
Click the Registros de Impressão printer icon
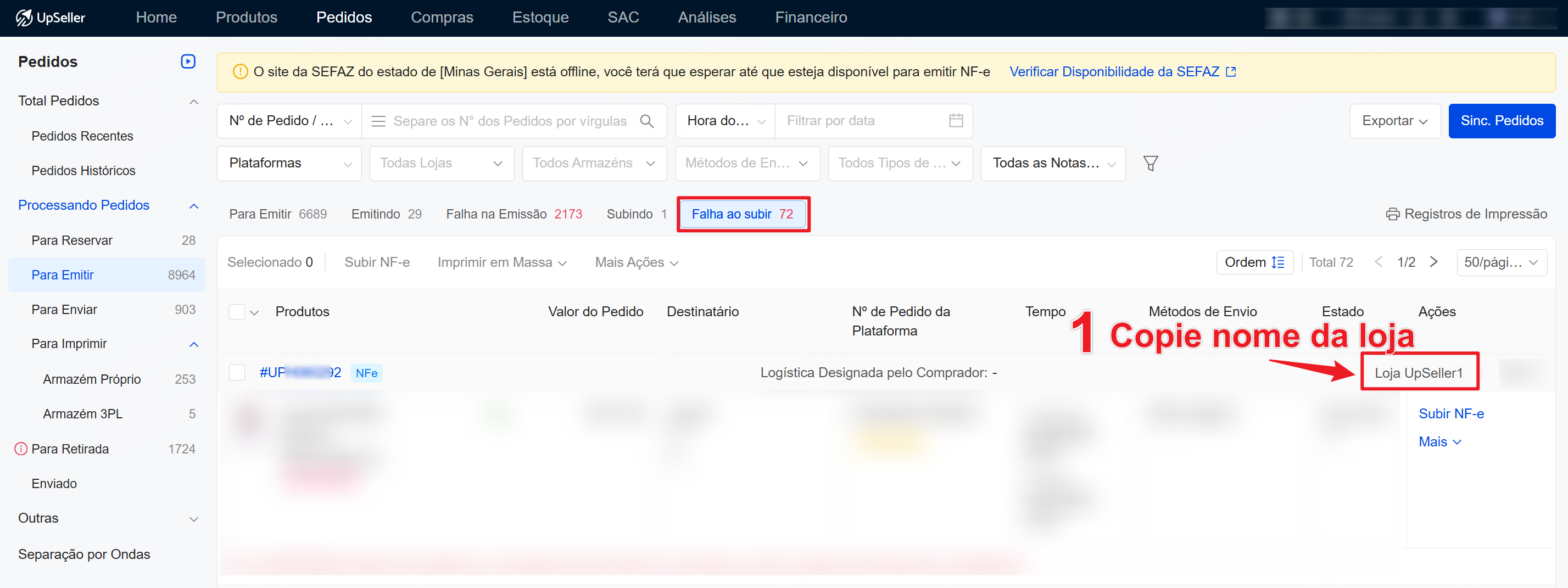tap(1392, 214)
